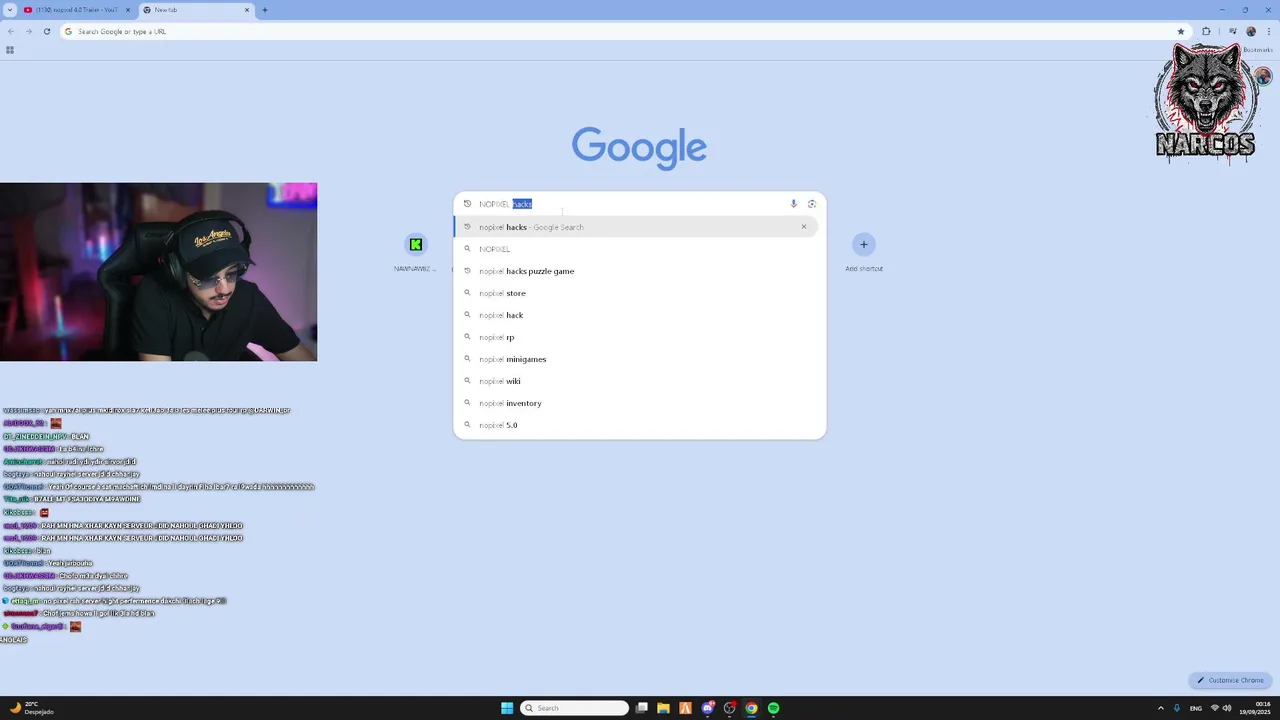Bookmark this page with the star icon
The image size is (1280, 720).
pos(1181,31)
